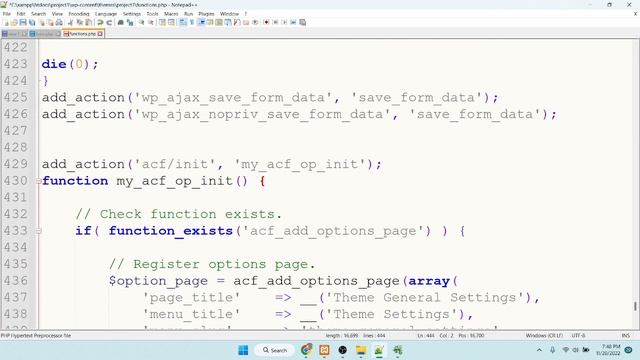This screenshot has height=360, width=640.
Task: Click the Stop macro recording icon
Action: (276, 22)
